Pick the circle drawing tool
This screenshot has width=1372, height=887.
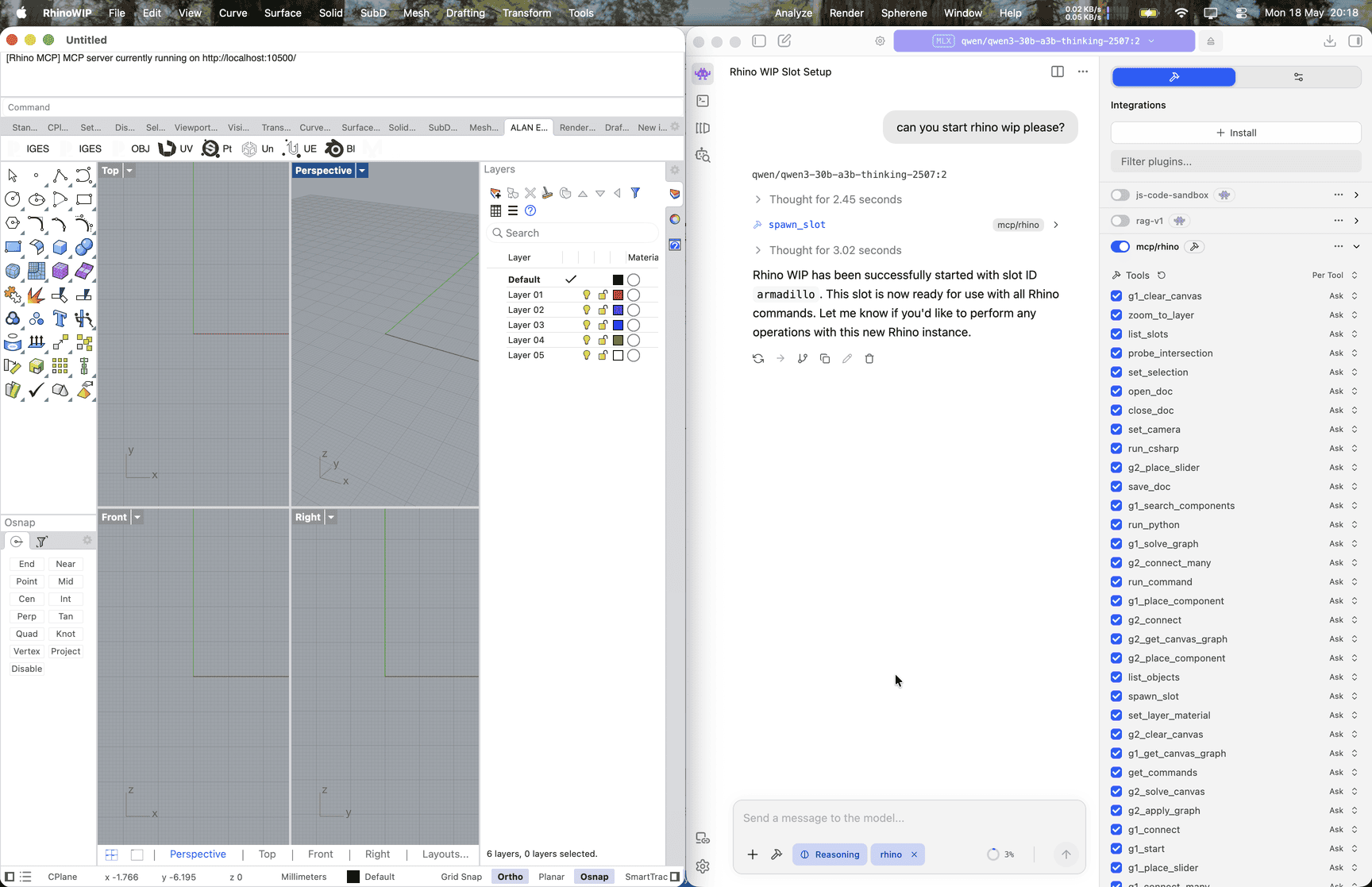pyautogui.click(x=13, y=199)
